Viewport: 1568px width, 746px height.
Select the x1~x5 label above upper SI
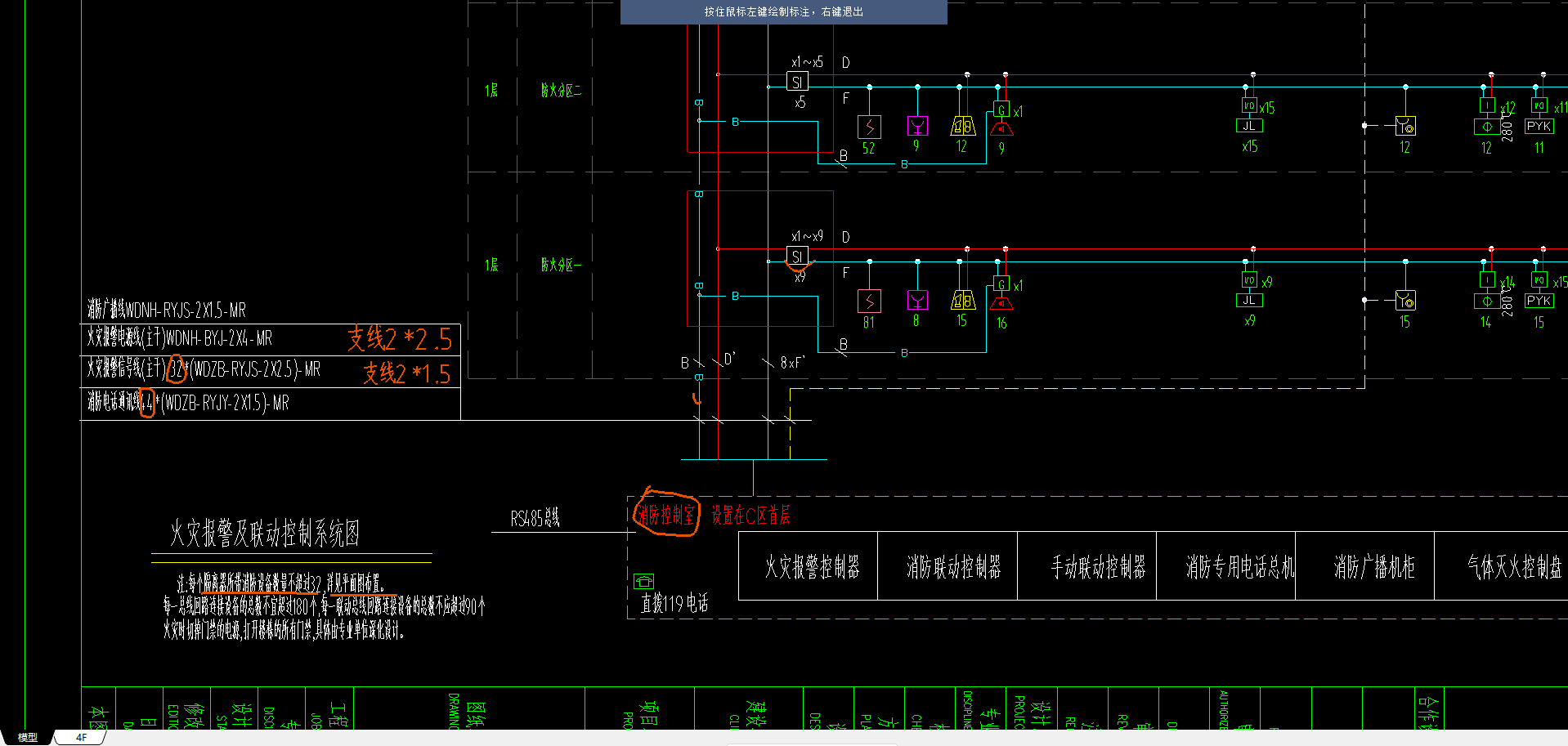coord(807,62)
